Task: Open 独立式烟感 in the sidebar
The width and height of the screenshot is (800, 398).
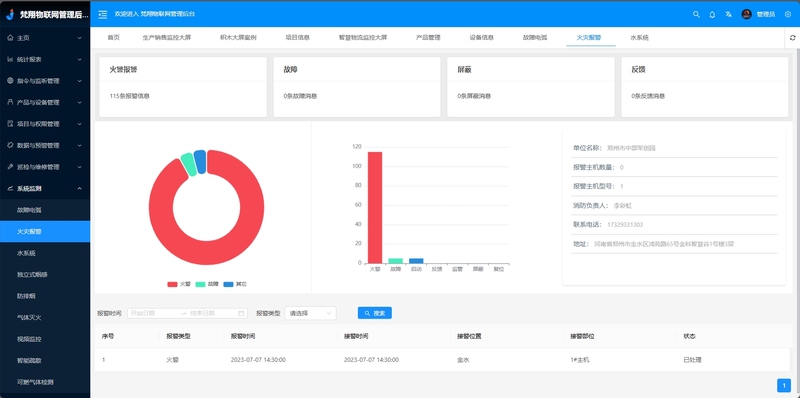Action: 45,275
